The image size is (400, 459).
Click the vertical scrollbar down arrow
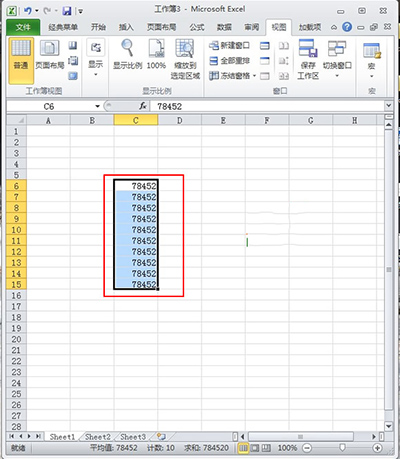(389, 426)
